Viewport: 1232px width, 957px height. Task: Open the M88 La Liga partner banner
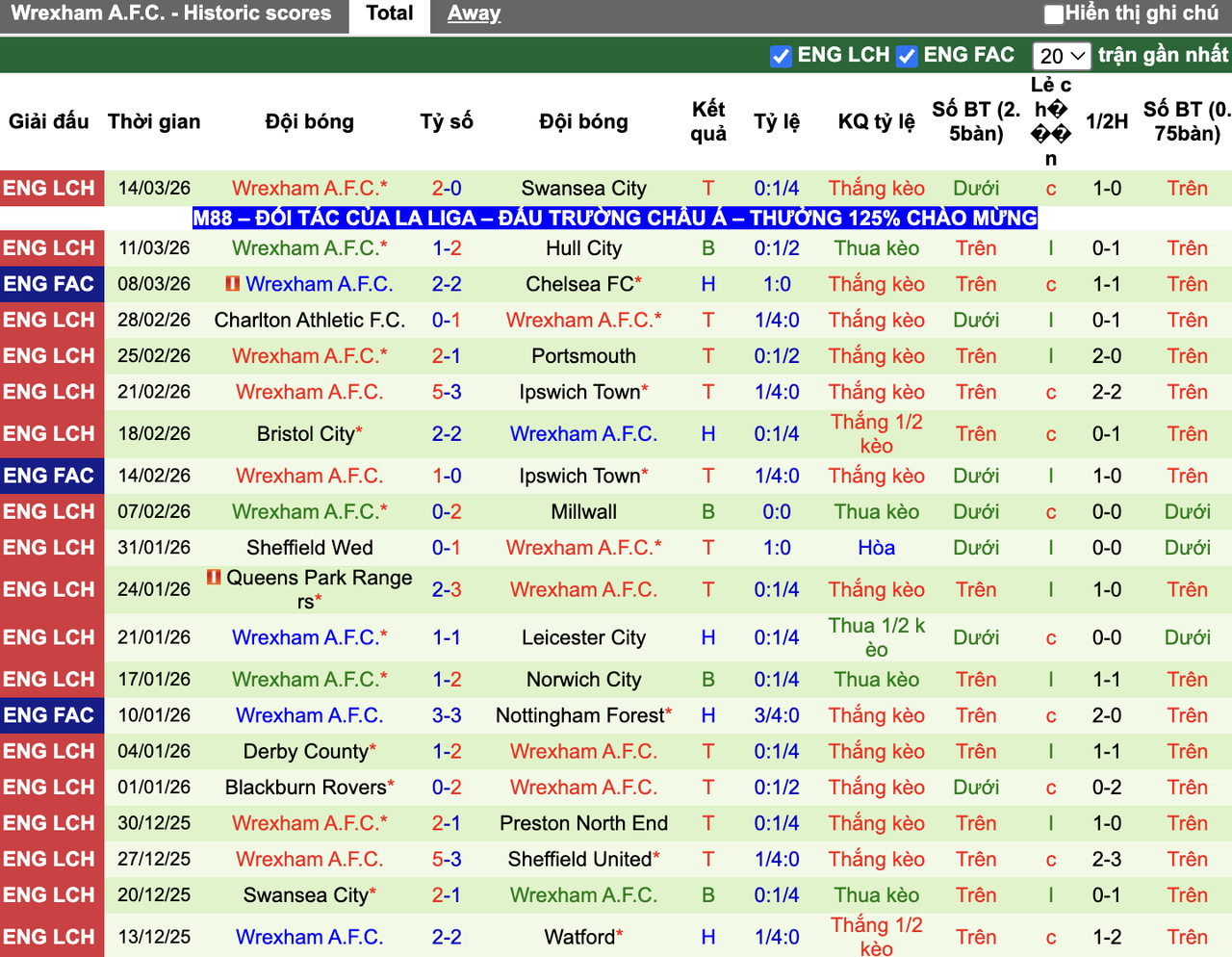tap(615, 218)
